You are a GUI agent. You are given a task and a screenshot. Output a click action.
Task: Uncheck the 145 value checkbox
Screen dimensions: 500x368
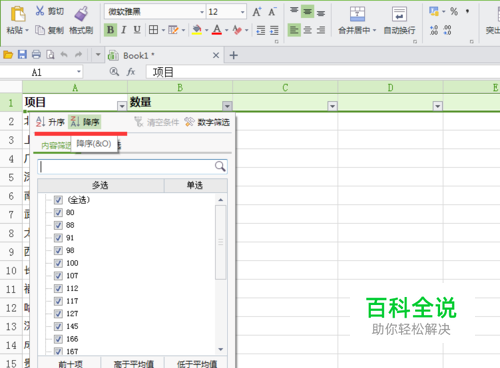click(58, 327)
